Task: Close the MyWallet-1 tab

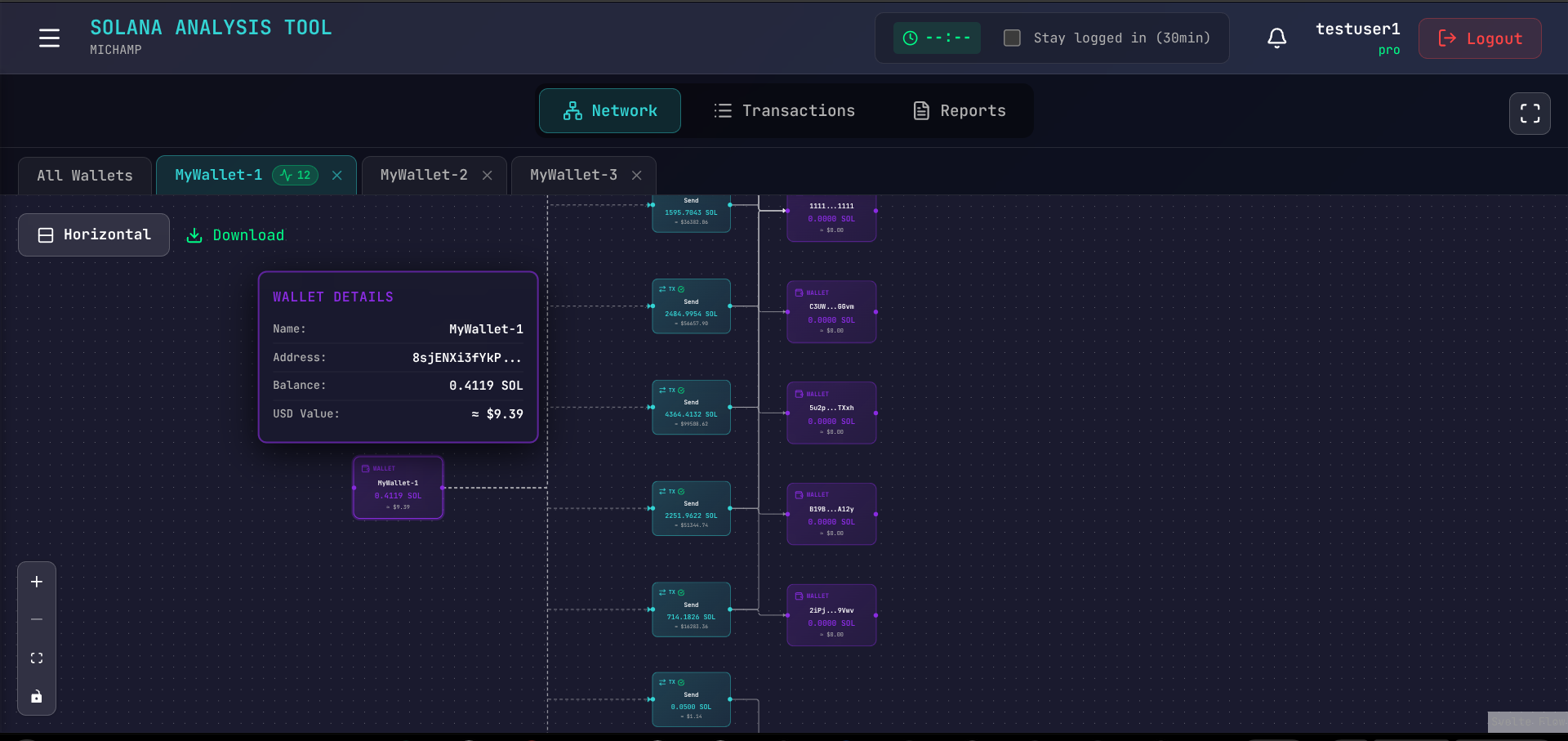Action: point(337,176)
